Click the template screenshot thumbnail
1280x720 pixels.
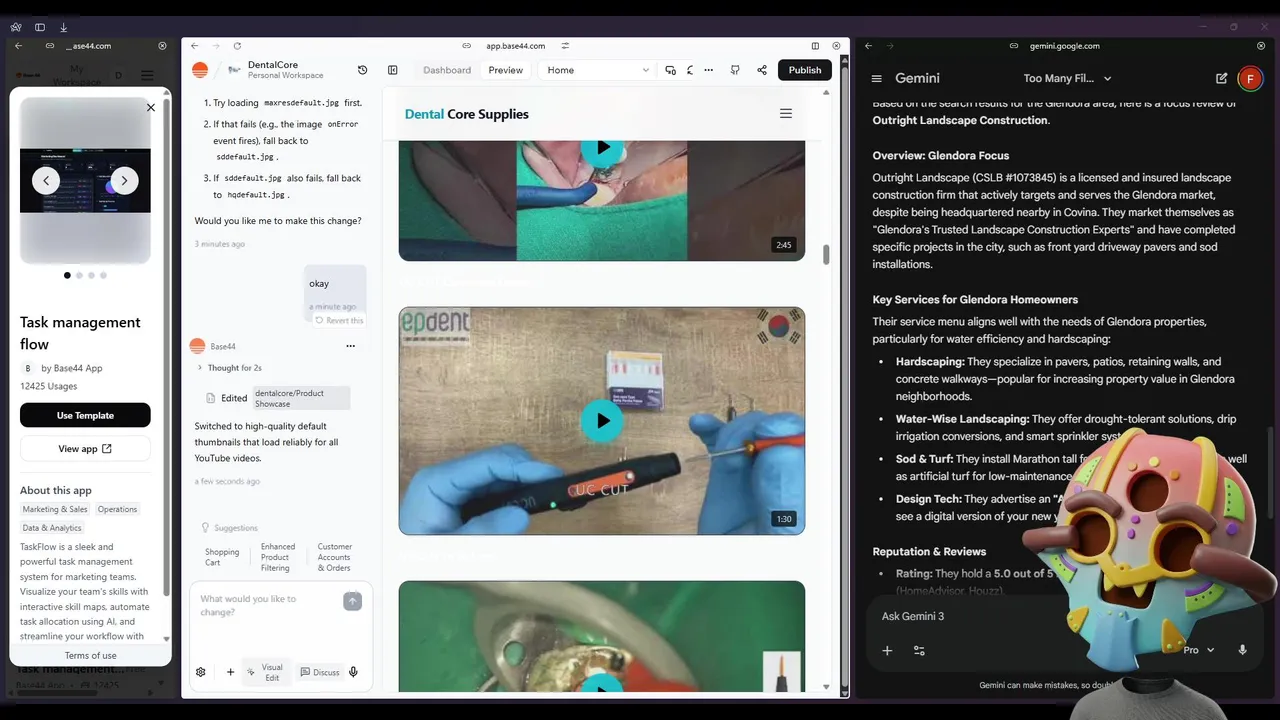tap(85, 180)
